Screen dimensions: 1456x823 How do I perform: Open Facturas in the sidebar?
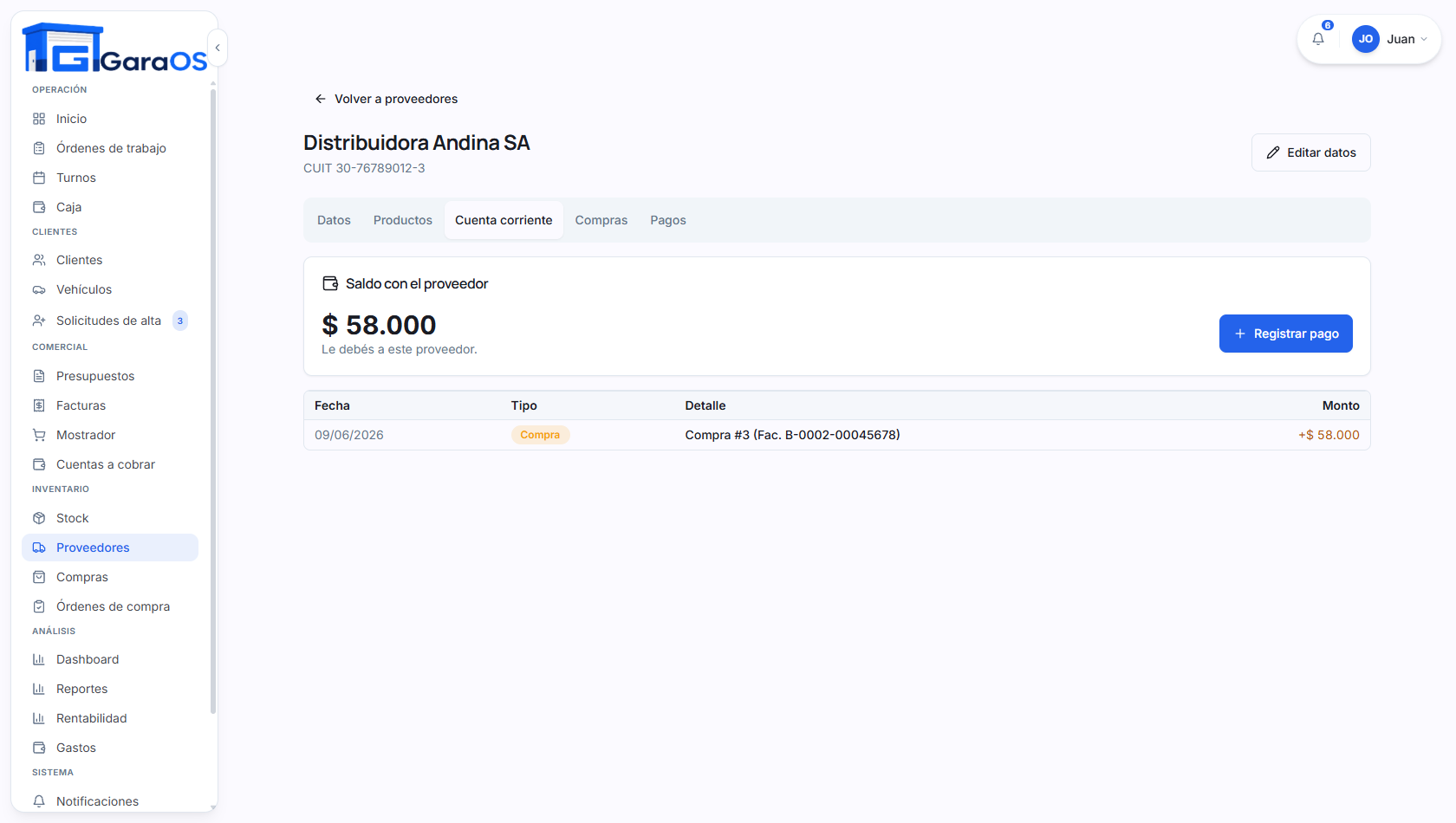pos(110,405)
